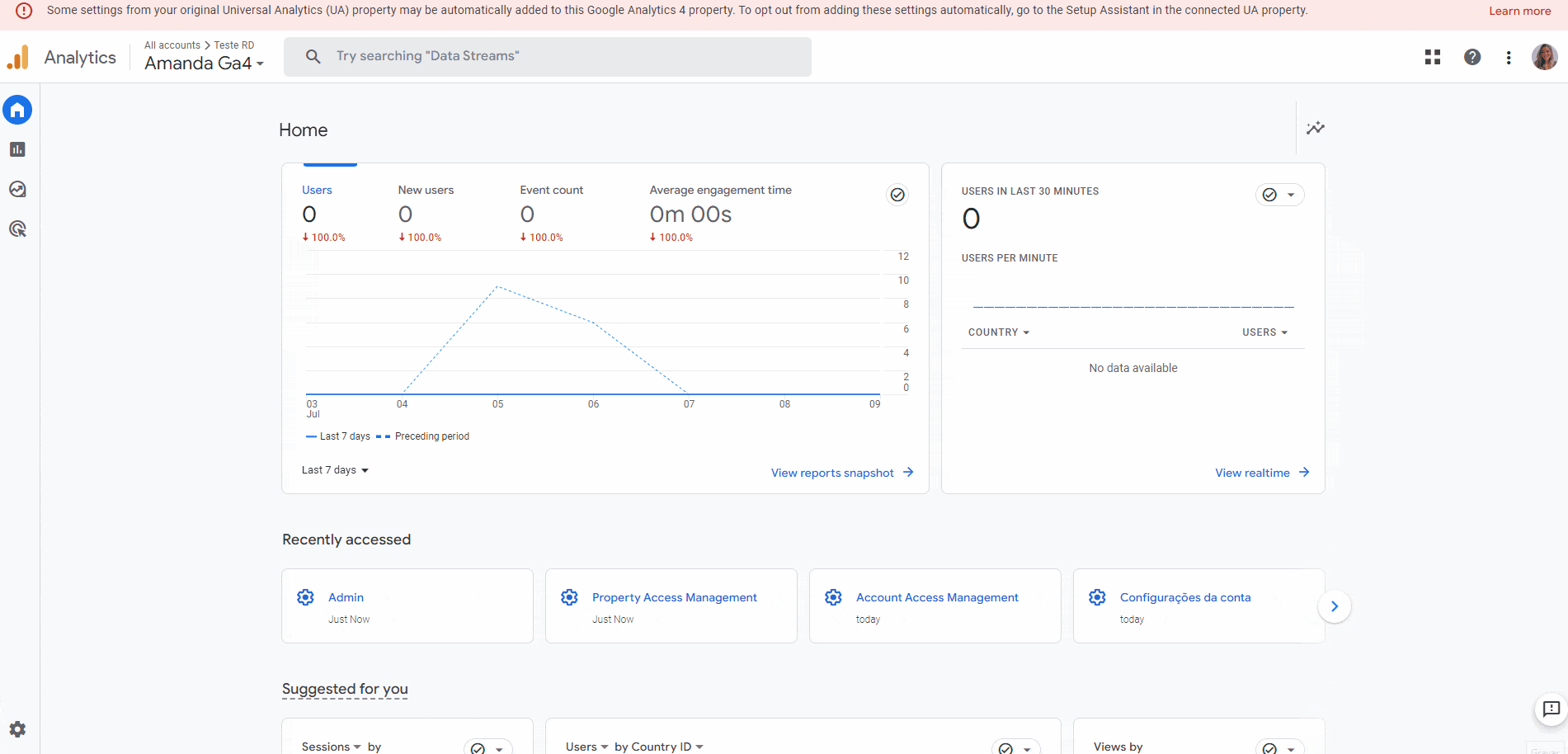Open View reports snapshot link
The width and height of the screenshot is (1568, 754).
(x=842, y=473)
